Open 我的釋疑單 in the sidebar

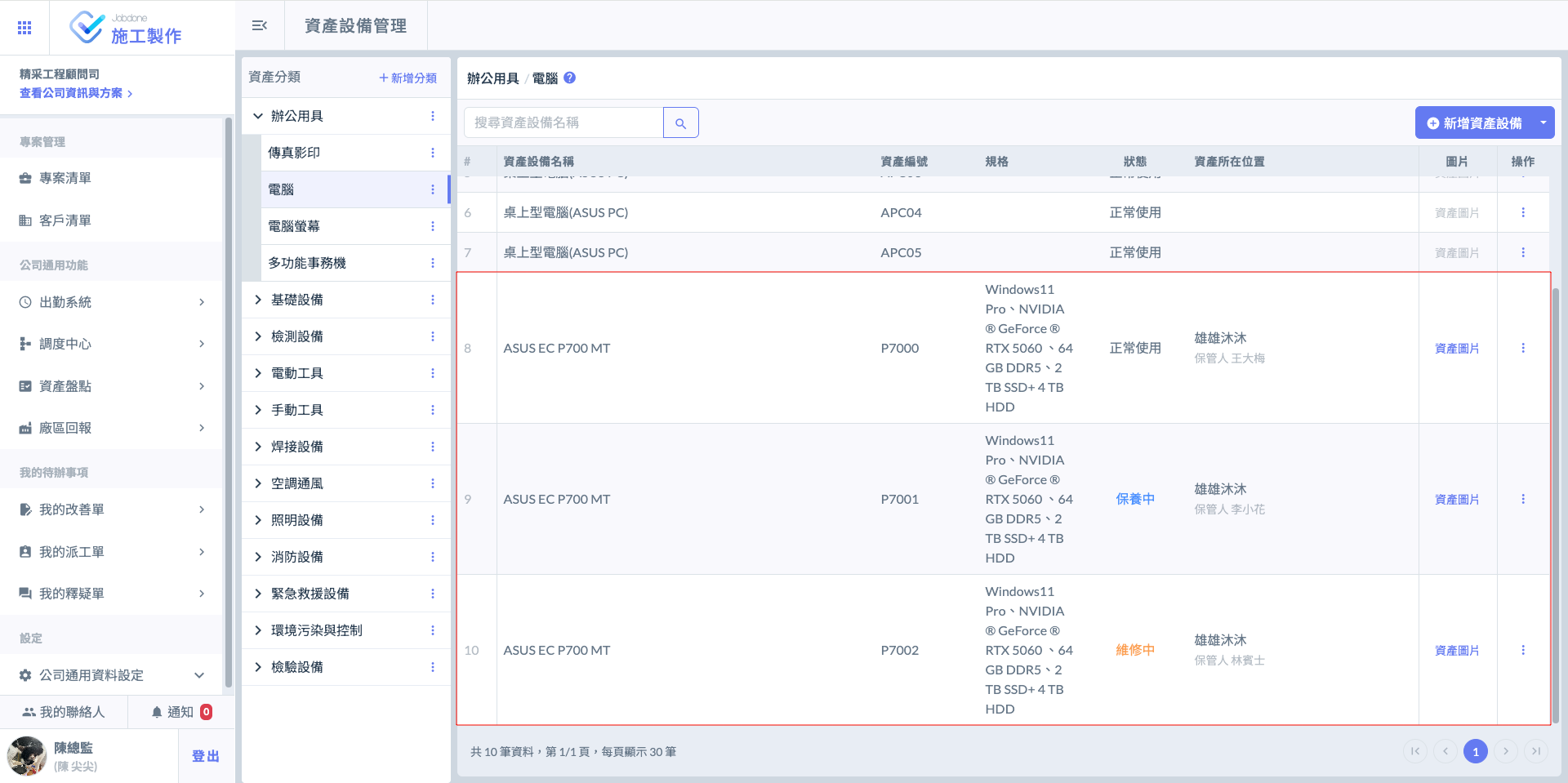point(111,594)
